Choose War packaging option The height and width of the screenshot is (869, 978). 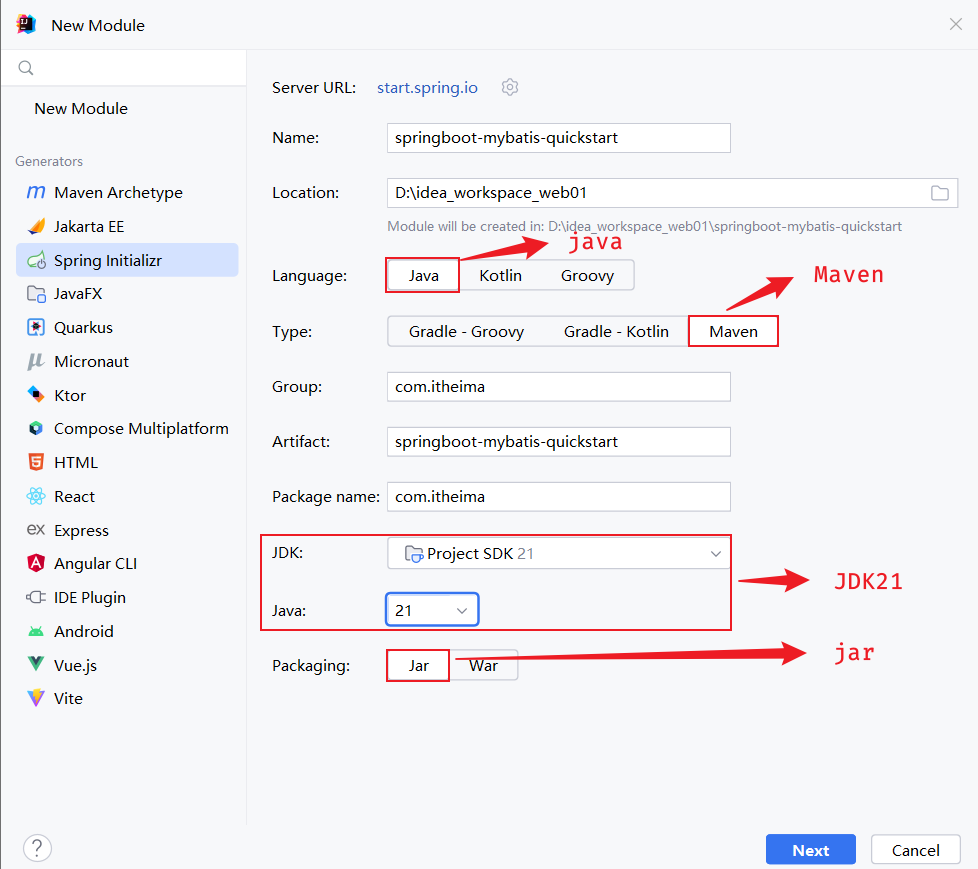click(x=483, y=666)
